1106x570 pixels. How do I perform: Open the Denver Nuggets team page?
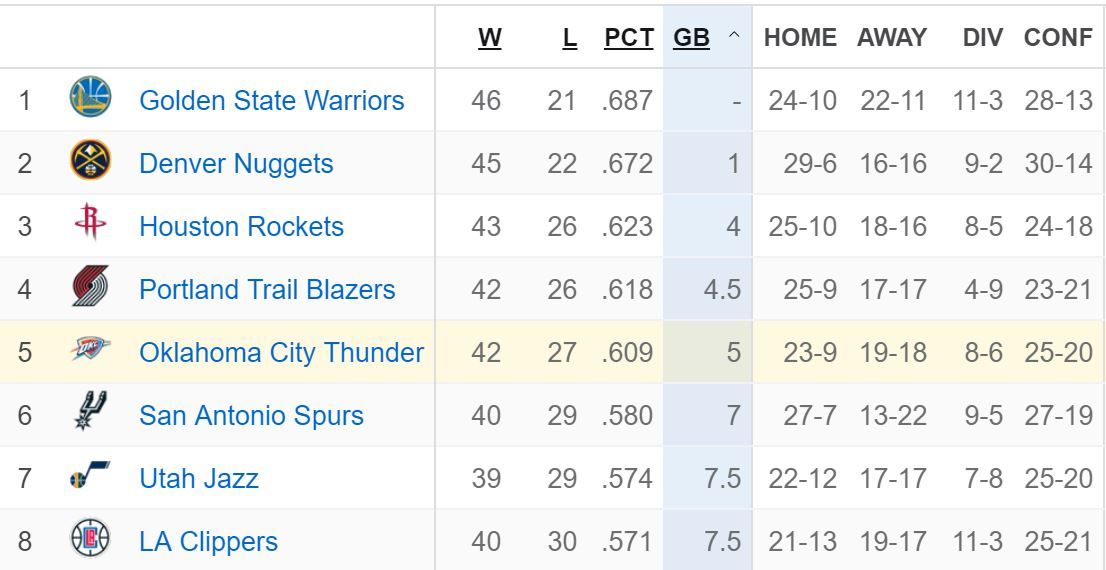click(x=236, y=164)
